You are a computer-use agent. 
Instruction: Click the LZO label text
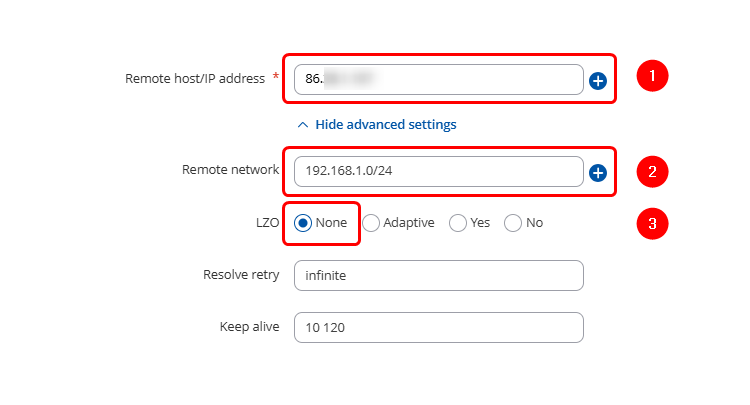(x=267, y=222)
